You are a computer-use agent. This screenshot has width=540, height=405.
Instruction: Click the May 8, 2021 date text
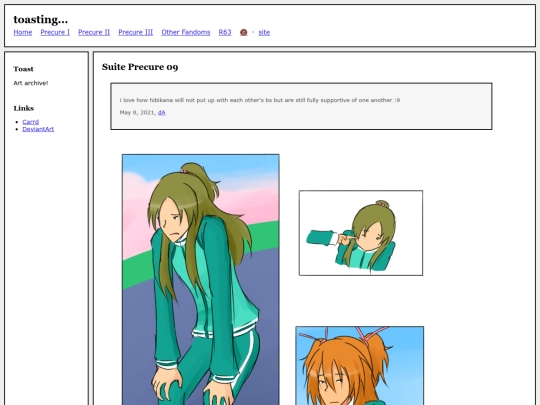pyautogui.click(x=137, y=113)
